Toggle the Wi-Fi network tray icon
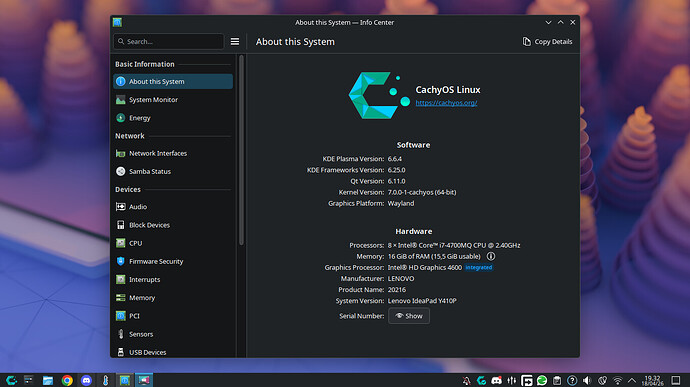 tap(617, 380)
